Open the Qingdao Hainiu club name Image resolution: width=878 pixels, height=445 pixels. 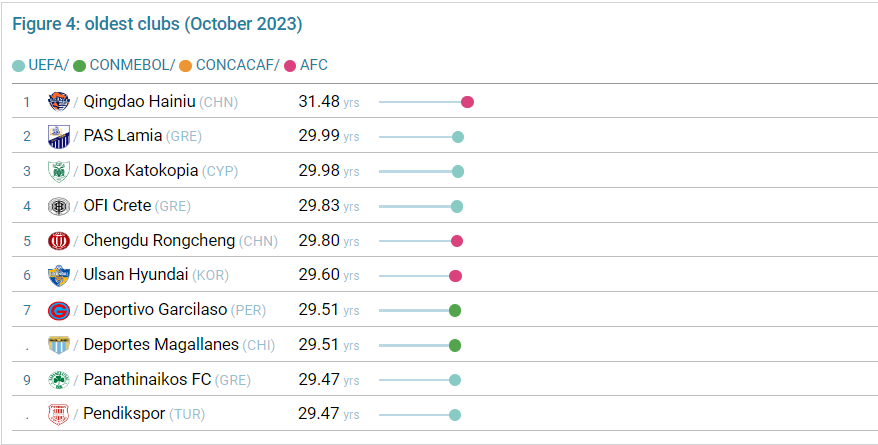139,102
